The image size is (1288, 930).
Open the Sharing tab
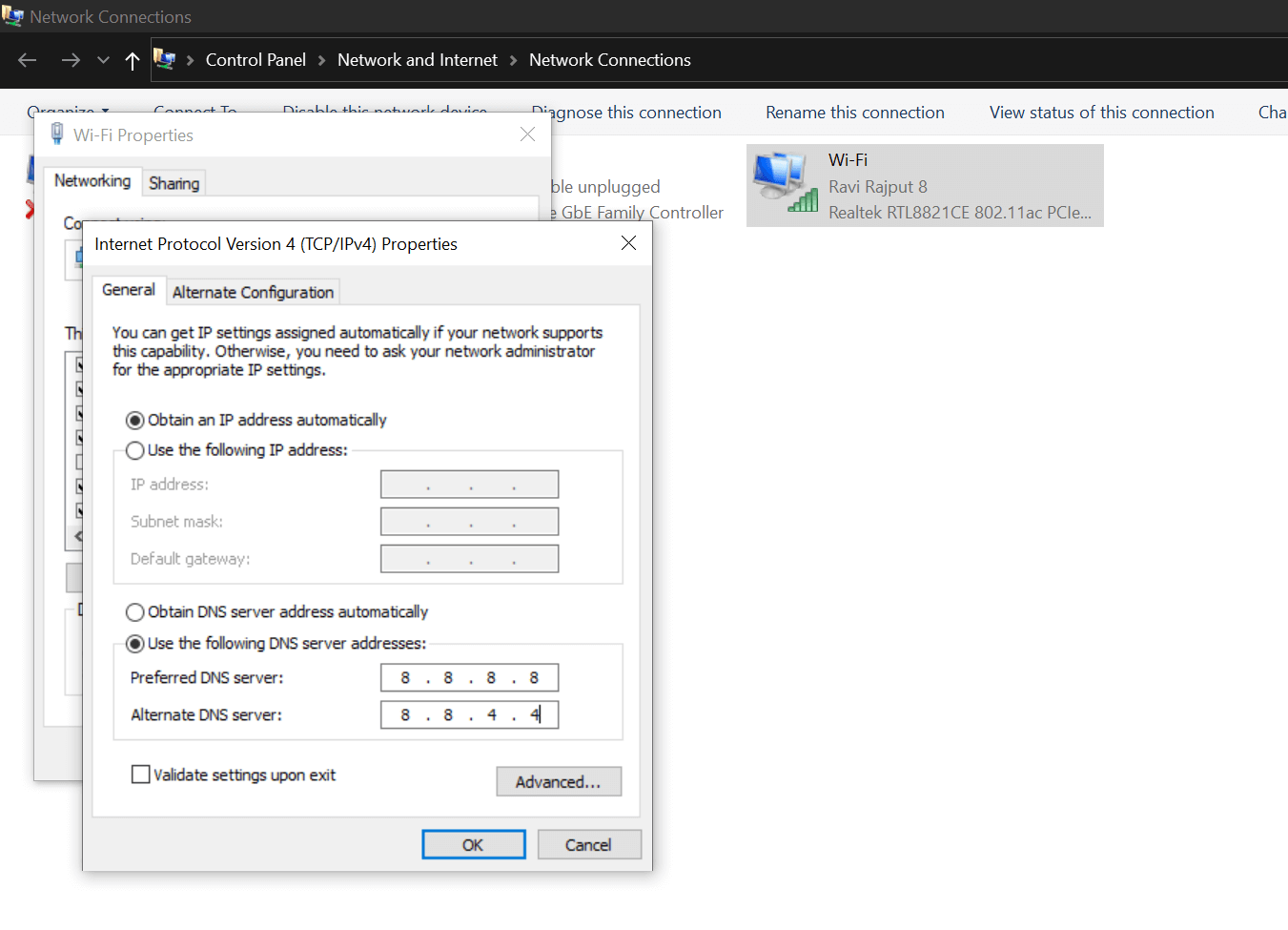tap(174, 183)
